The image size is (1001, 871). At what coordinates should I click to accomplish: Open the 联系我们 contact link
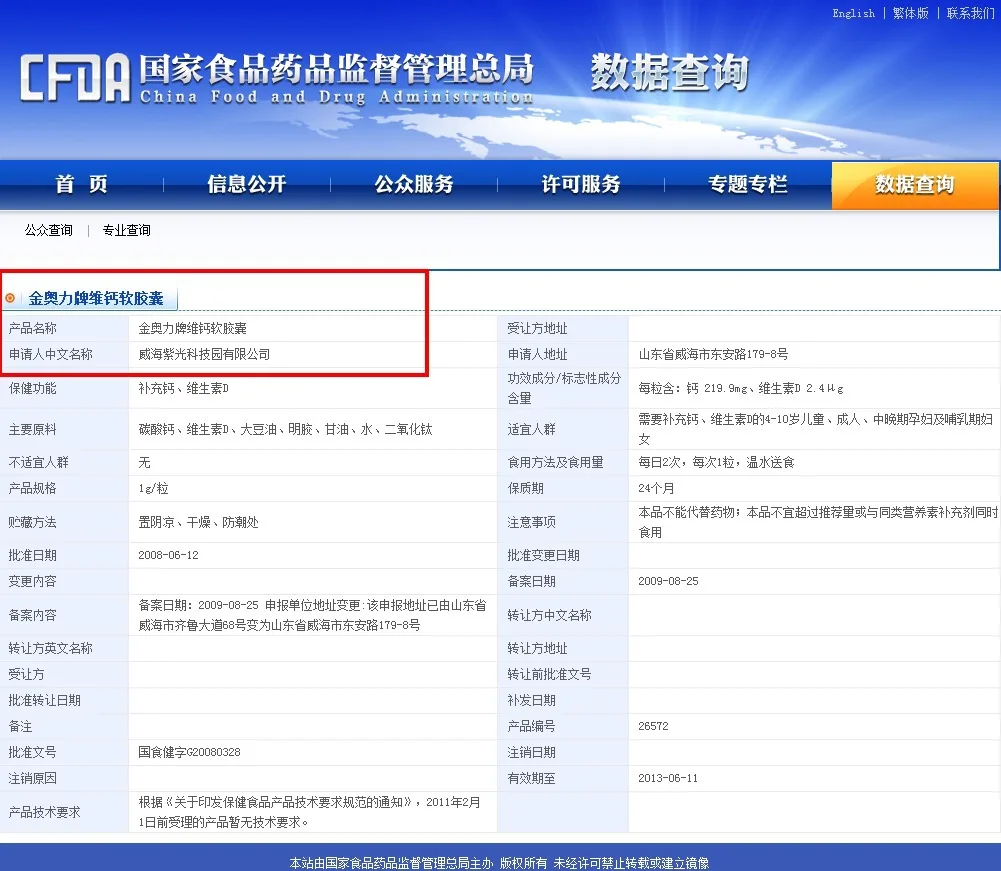click(x=970, y=13)
